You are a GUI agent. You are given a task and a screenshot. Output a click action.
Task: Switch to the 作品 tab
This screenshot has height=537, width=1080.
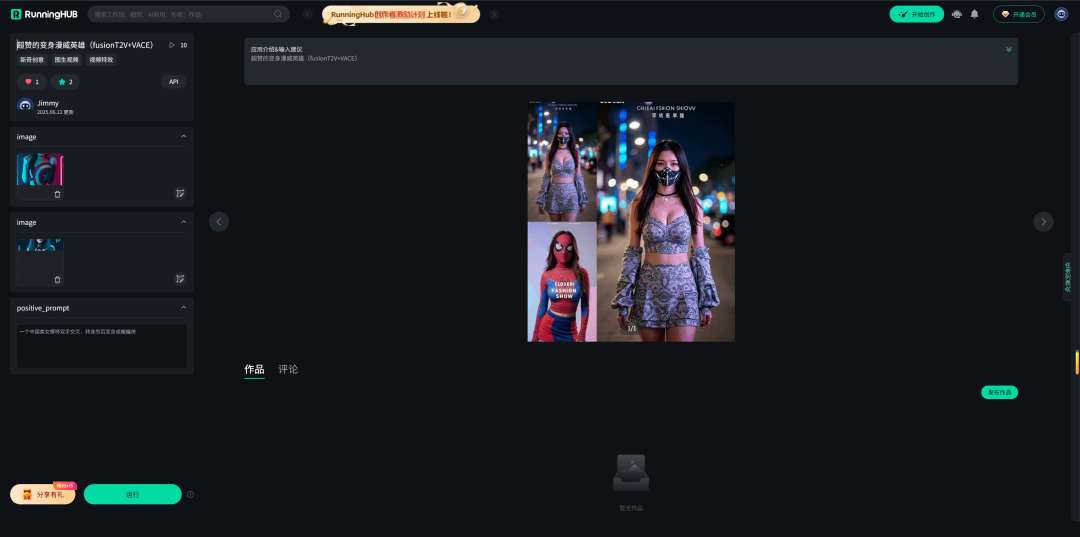click(x=254, y=370)
